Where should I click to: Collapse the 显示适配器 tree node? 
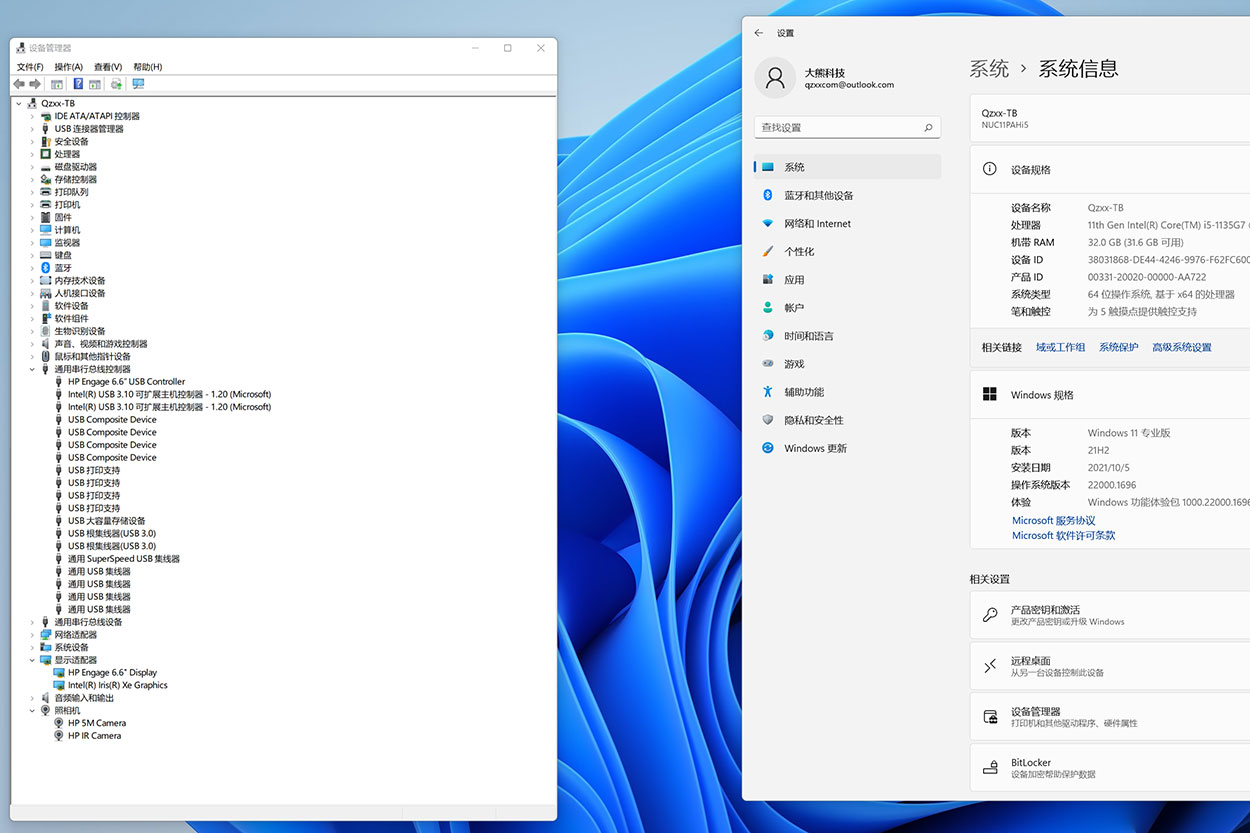pos(32,660)
